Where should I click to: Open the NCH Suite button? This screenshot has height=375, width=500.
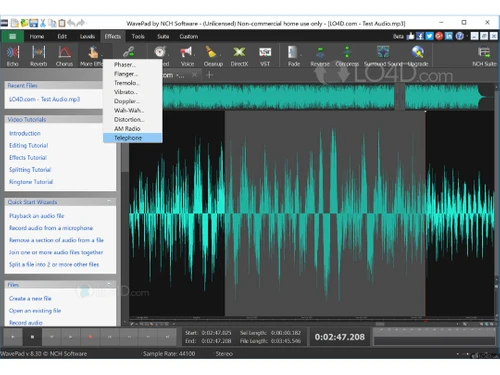484,56
